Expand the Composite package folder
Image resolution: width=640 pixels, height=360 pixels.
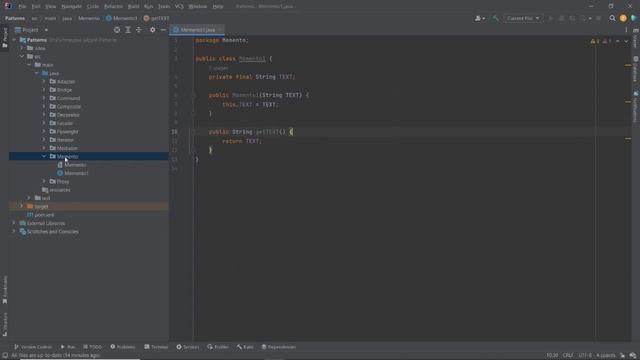(44, 107)
